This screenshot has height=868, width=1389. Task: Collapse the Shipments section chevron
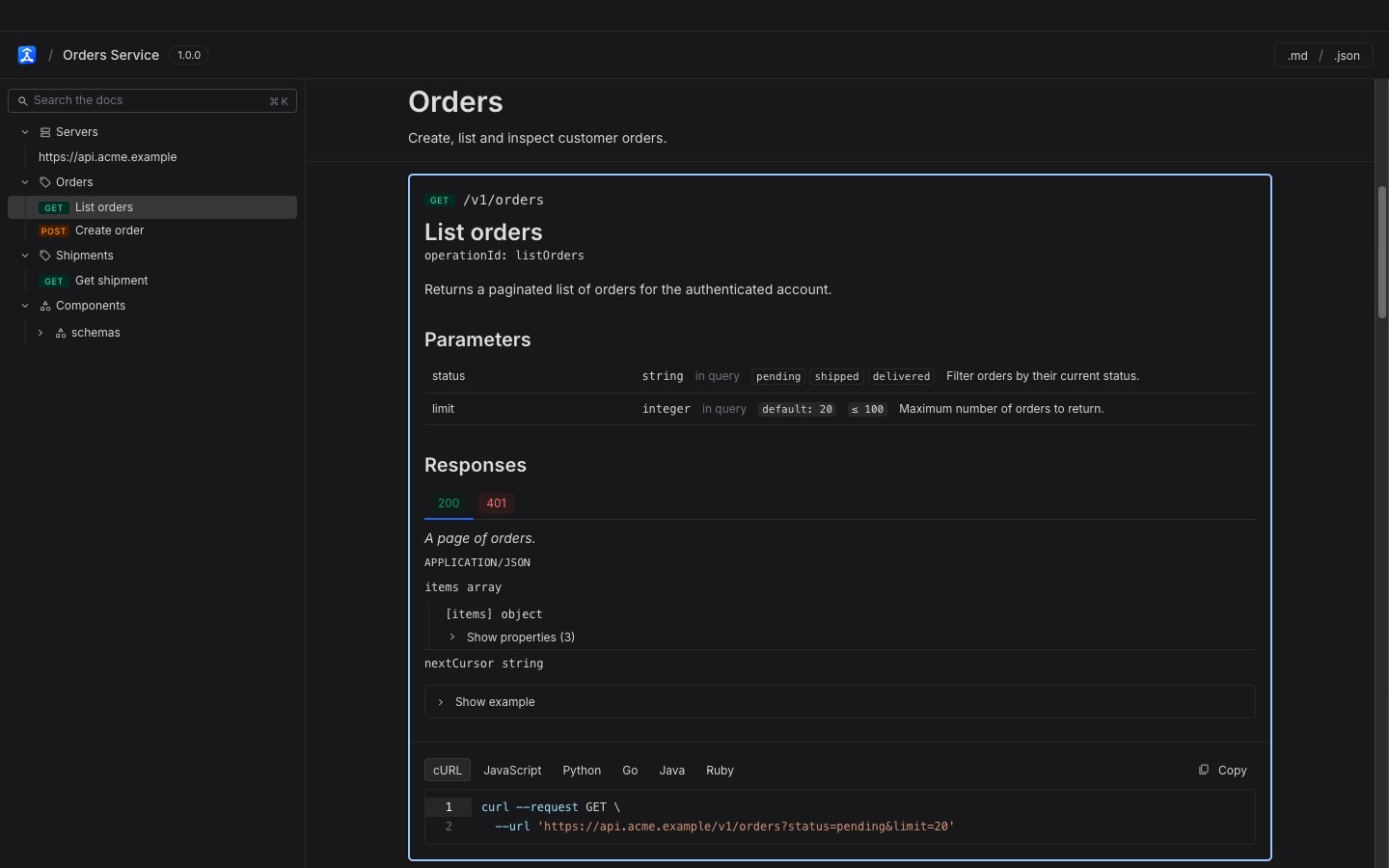point(25,256)
